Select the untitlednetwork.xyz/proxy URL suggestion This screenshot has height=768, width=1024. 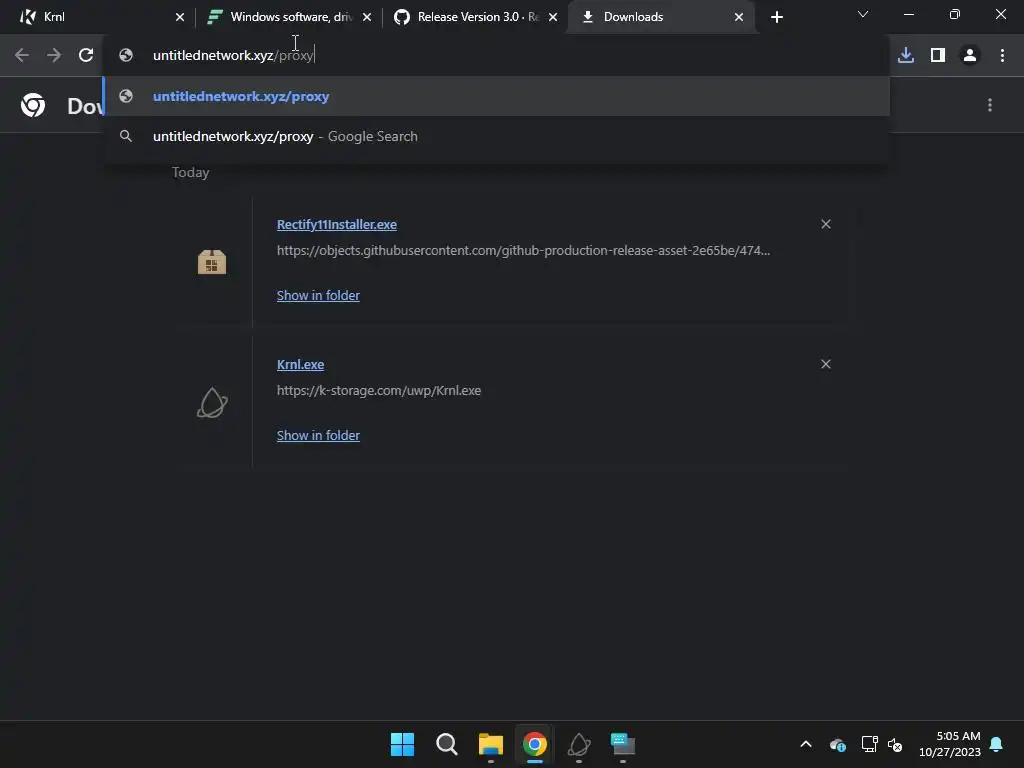tap(496, 97)
